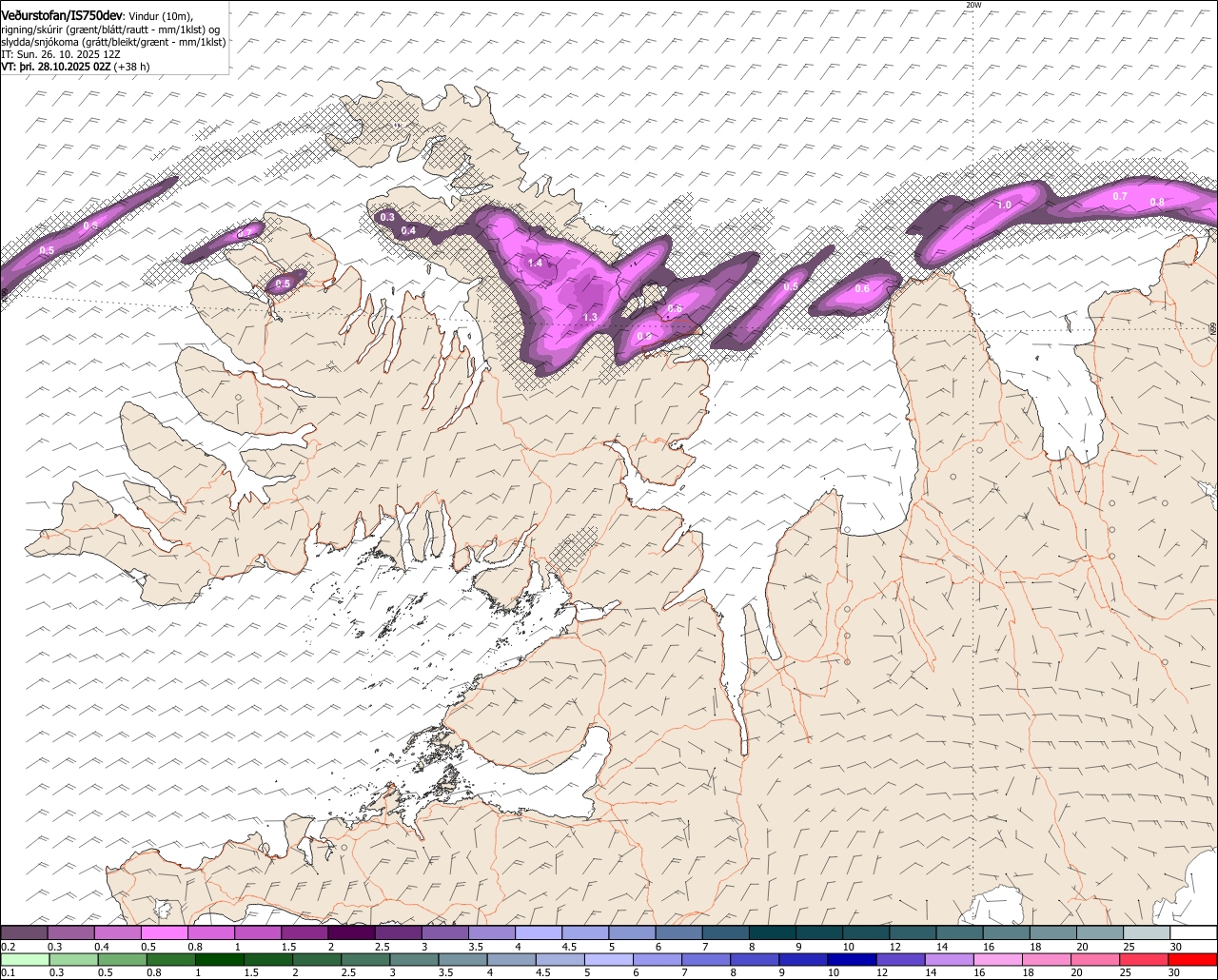
Task: Click the 0.2 label in the legend
Action: (9, 947)
